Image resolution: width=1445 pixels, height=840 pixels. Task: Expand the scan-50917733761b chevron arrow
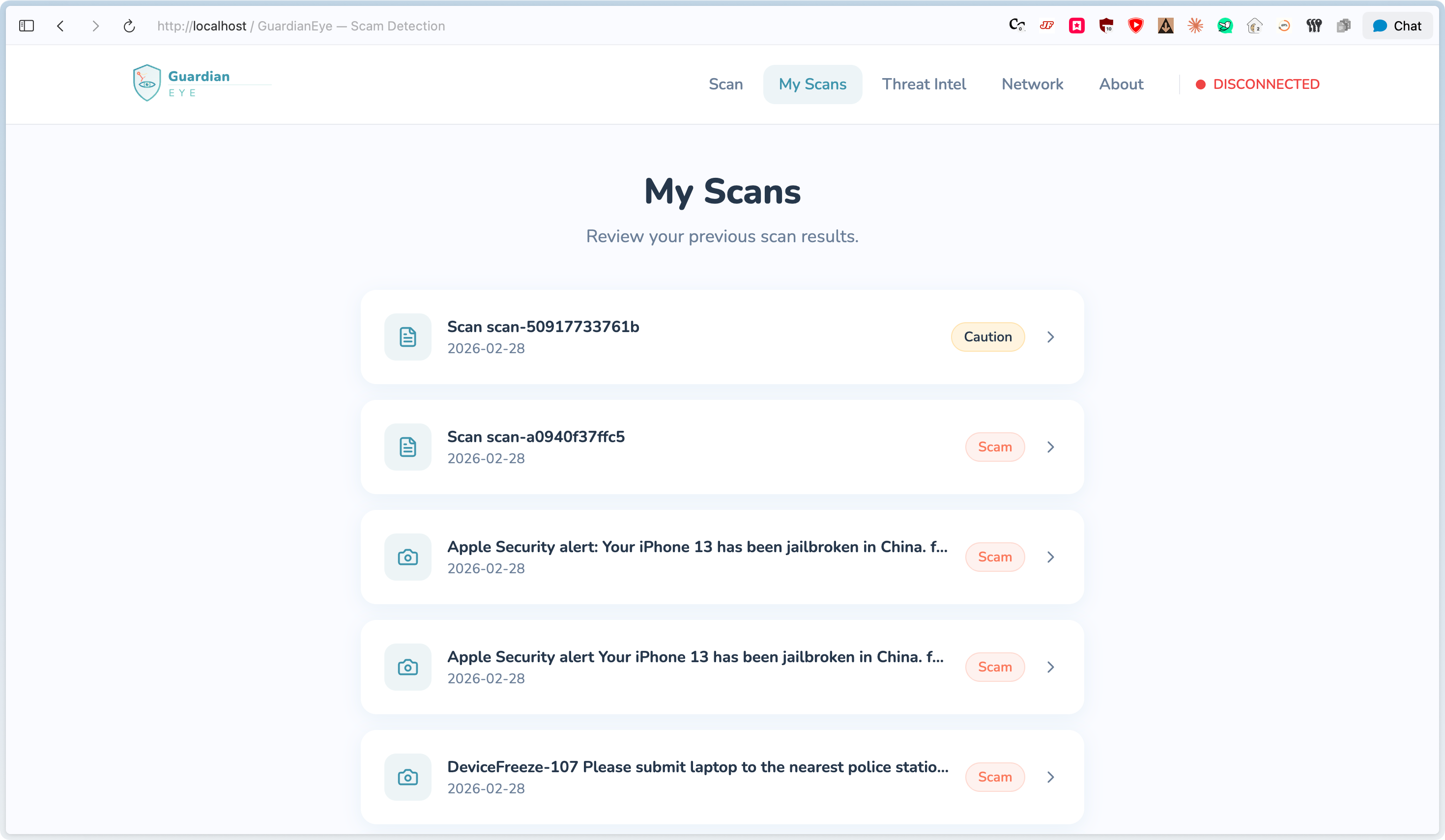click(x=1050, y=337)
